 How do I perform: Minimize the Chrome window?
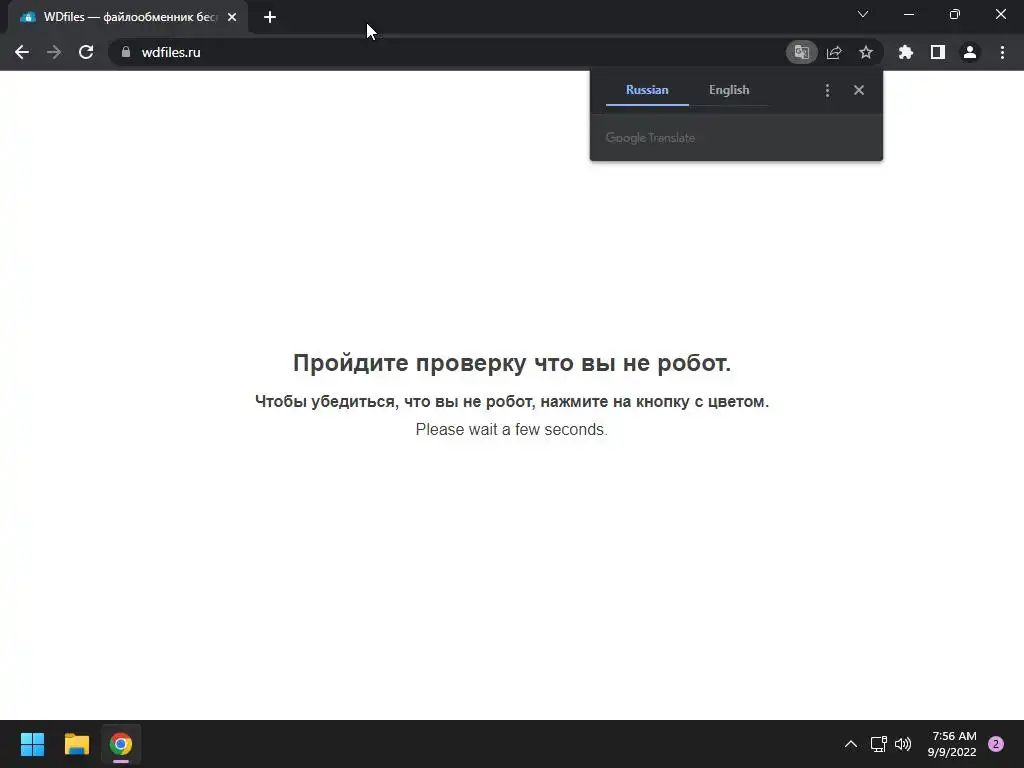pos(908,14)
